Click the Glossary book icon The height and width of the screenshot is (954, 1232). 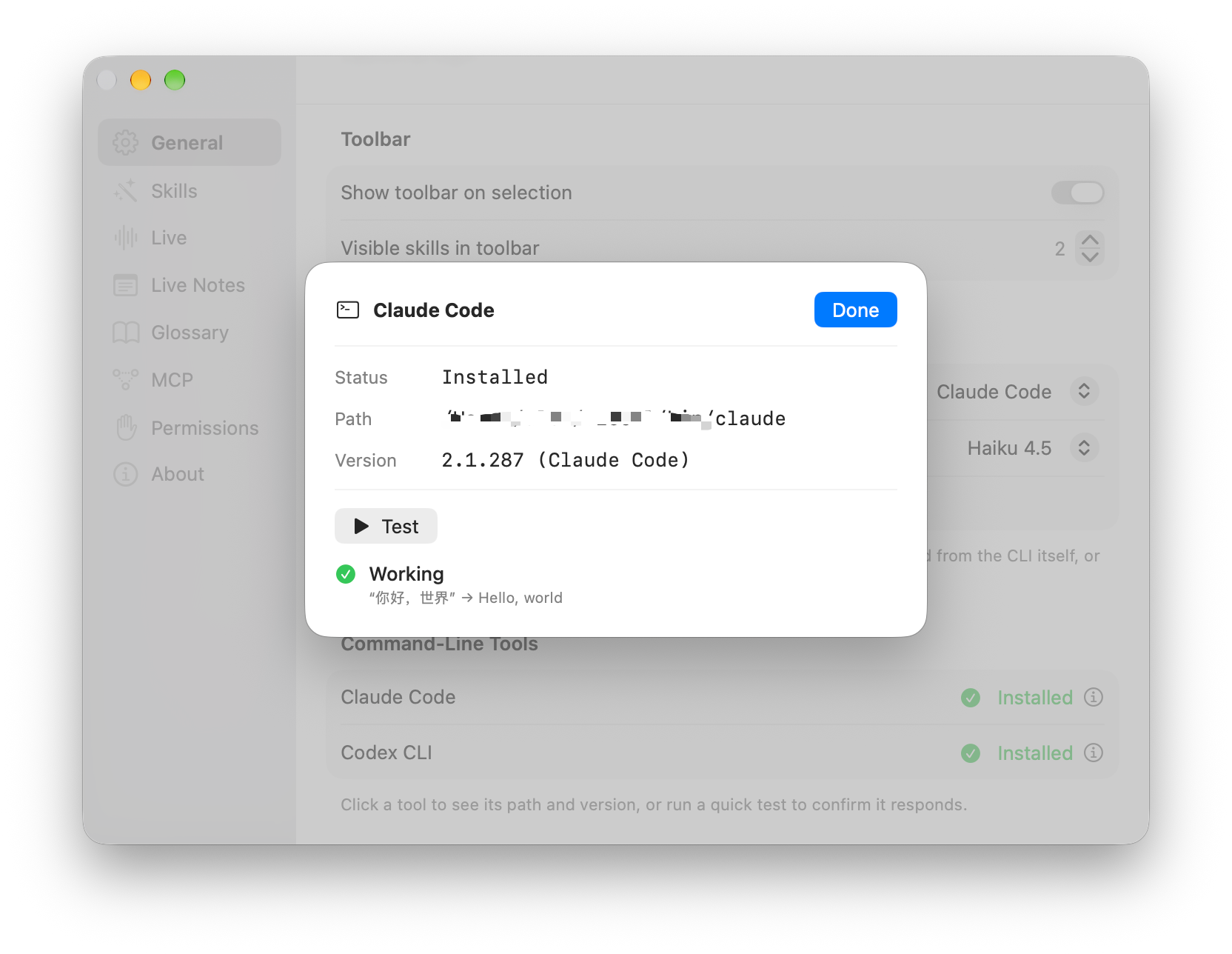[126, 333]
